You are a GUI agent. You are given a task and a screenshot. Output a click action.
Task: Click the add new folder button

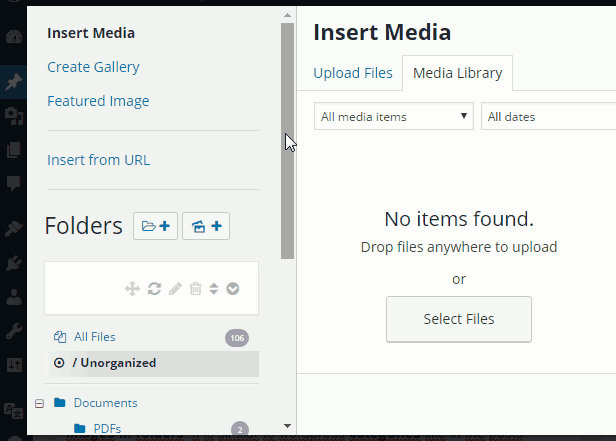point(155,226)
